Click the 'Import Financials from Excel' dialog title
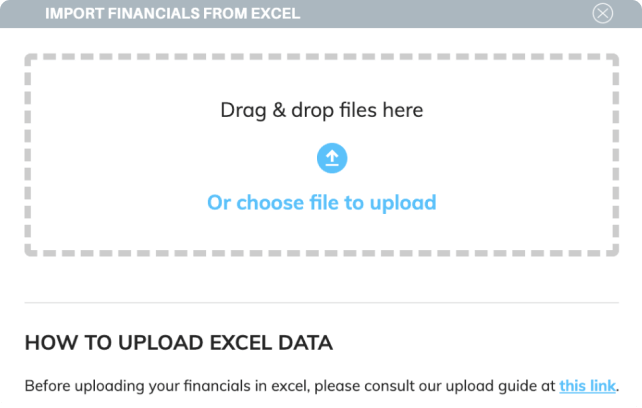Viewport: 642px width, 408px height. (172, 14)
